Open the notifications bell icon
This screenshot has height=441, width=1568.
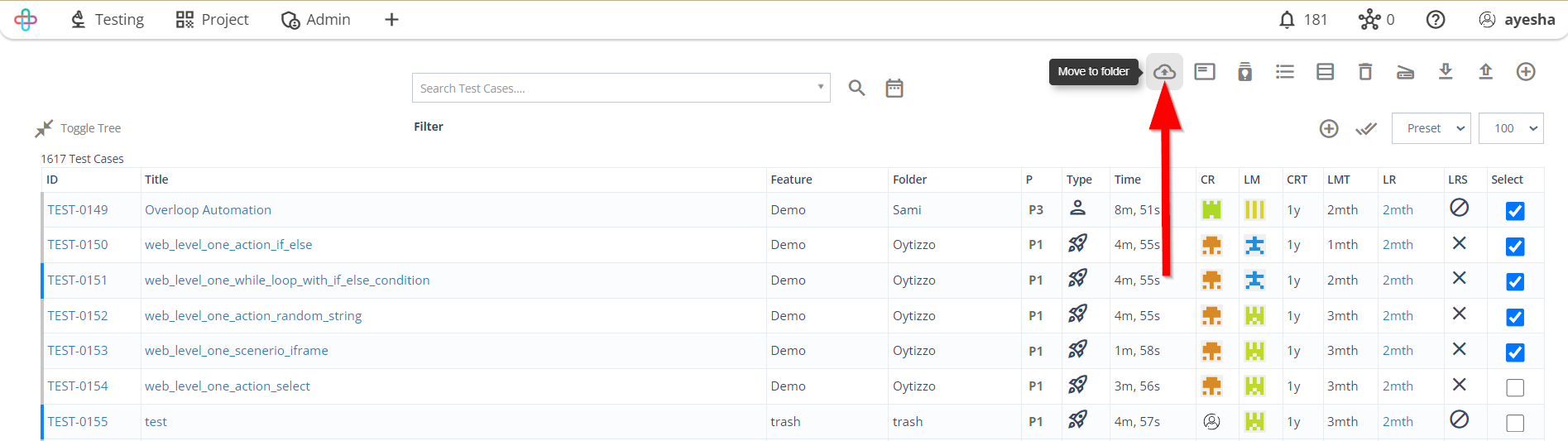[x=1287, y=20]
